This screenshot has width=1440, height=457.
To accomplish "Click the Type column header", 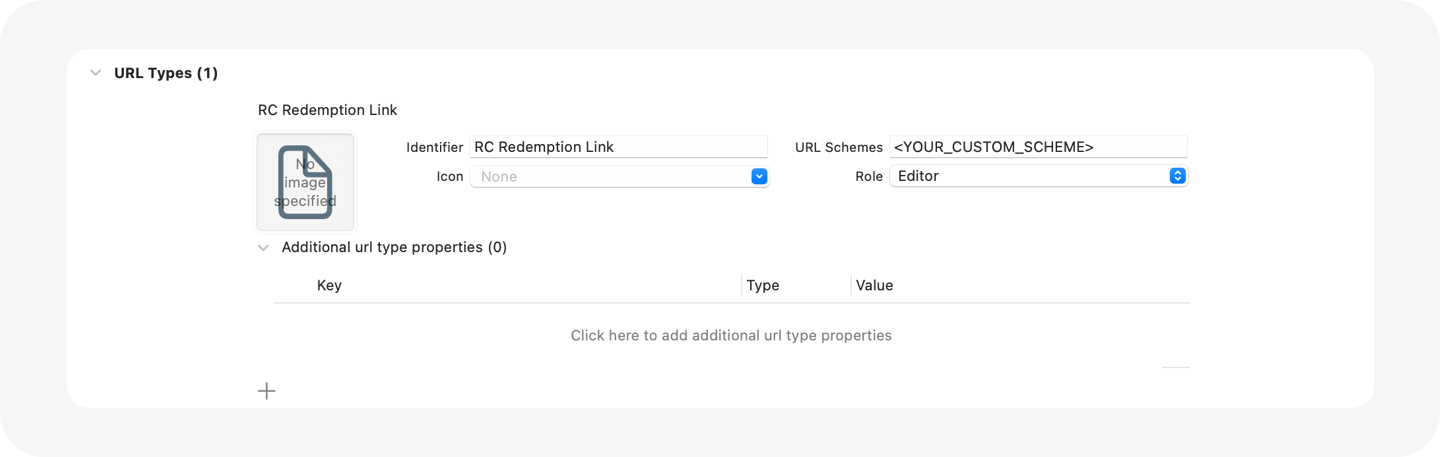I will click(762, 285).
